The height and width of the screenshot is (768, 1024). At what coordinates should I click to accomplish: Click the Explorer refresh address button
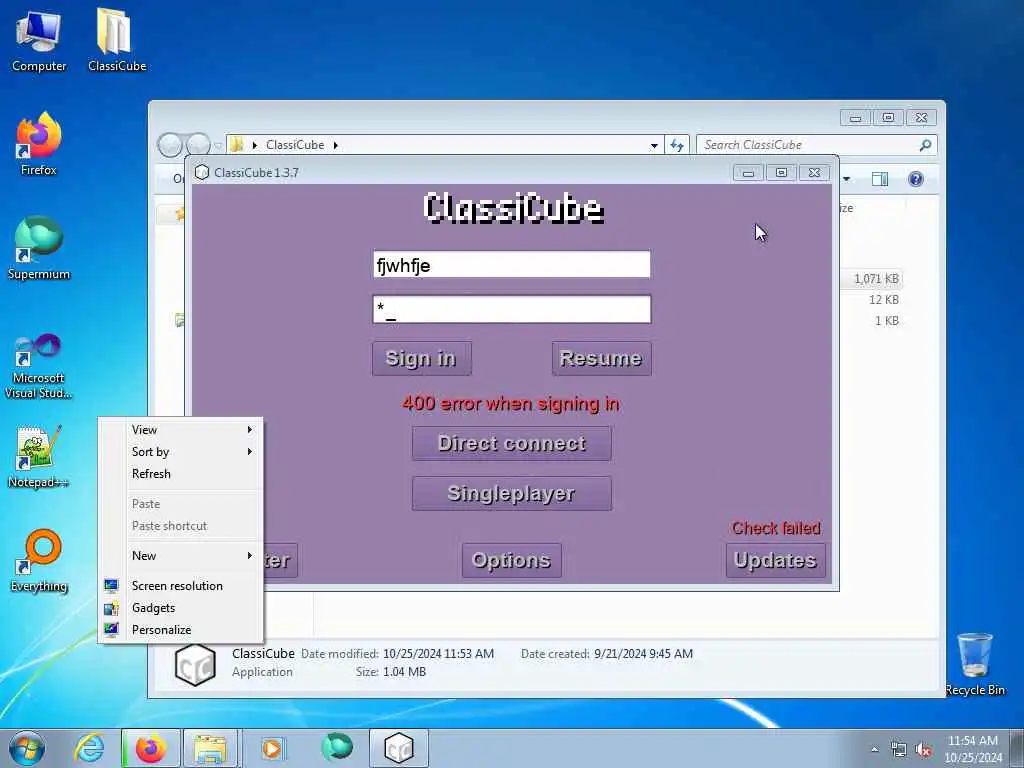pyautogui.click(x=677, y=145)
